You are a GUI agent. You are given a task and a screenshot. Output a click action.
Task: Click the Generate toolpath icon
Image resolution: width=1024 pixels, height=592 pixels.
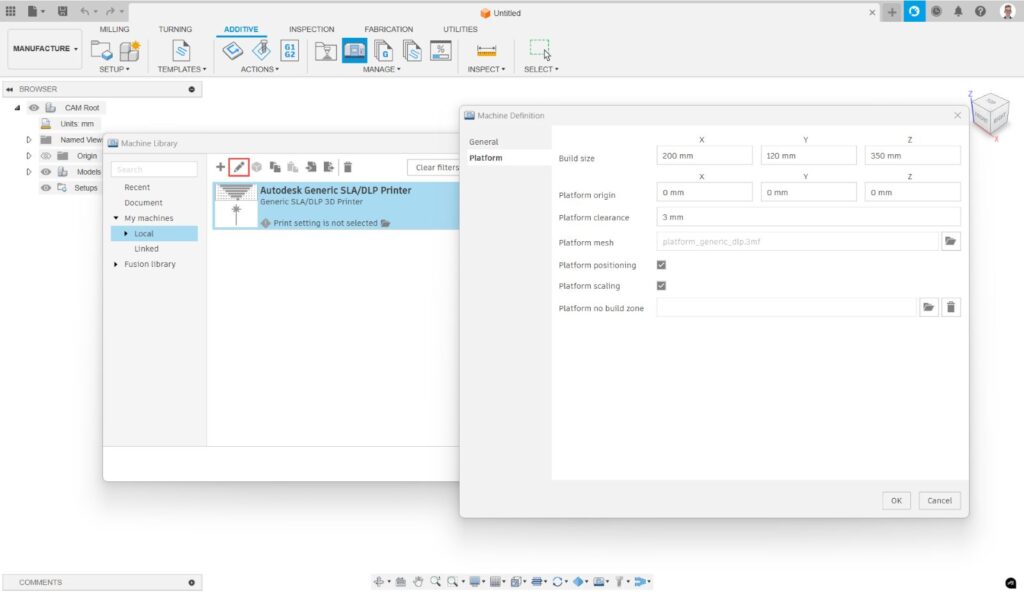pyautogui.click(x=232, y=50)
